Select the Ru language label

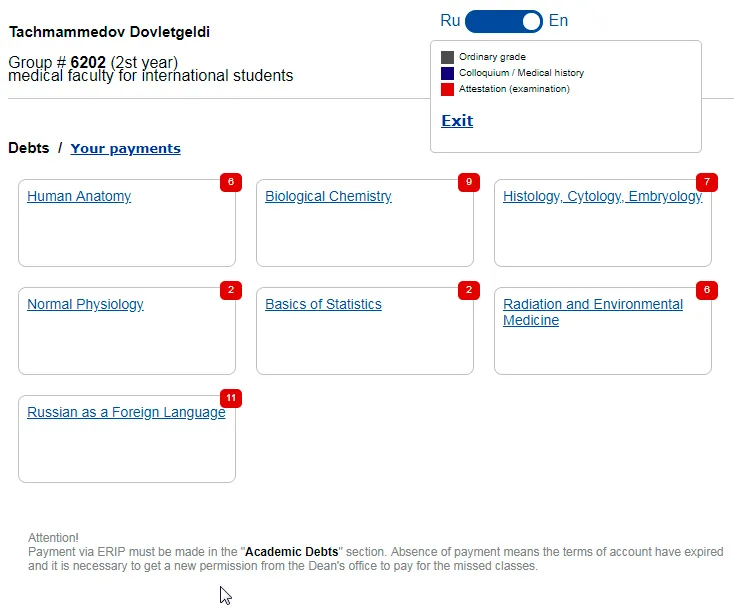(x=450, y=21)
